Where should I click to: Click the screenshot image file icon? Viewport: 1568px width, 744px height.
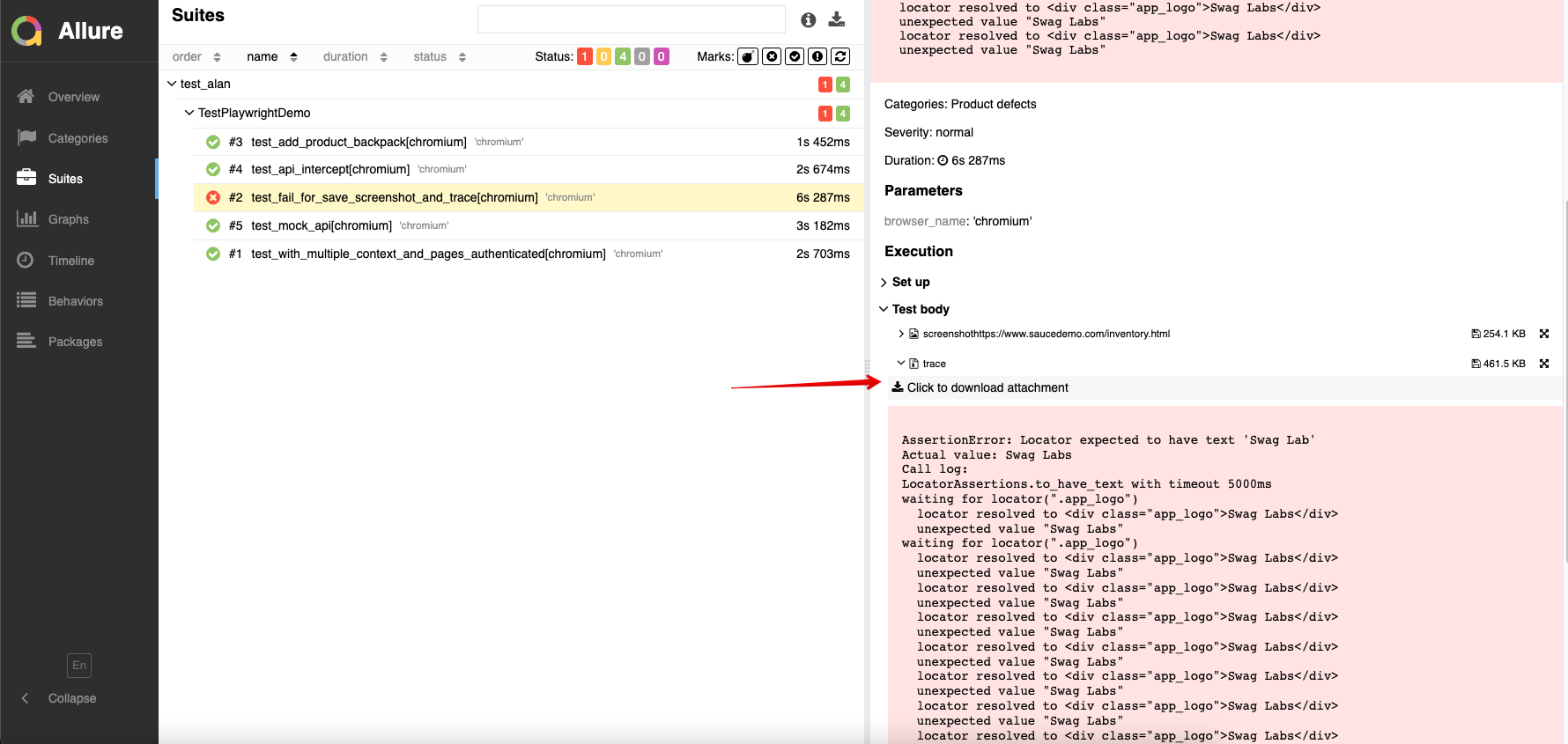914,334
